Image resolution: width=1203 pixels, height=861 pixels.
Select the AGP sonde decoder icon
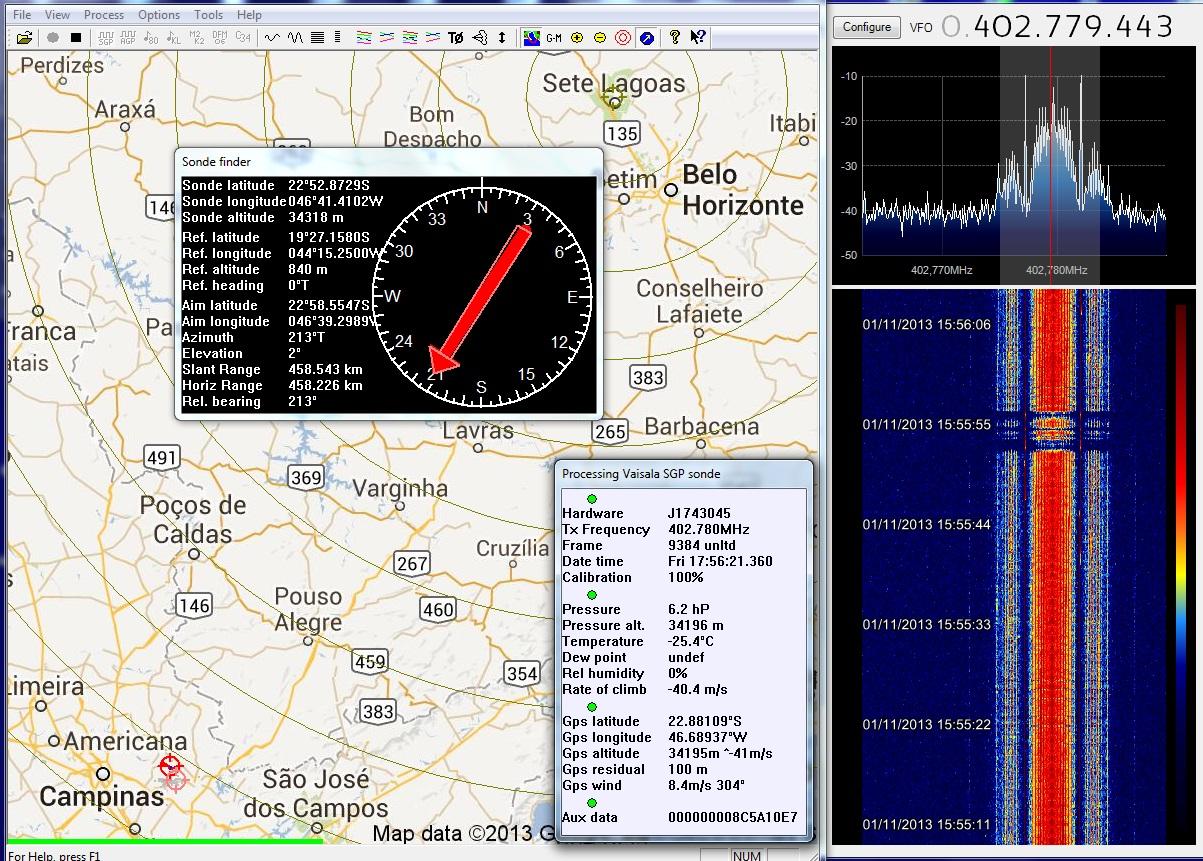(128, 38)
